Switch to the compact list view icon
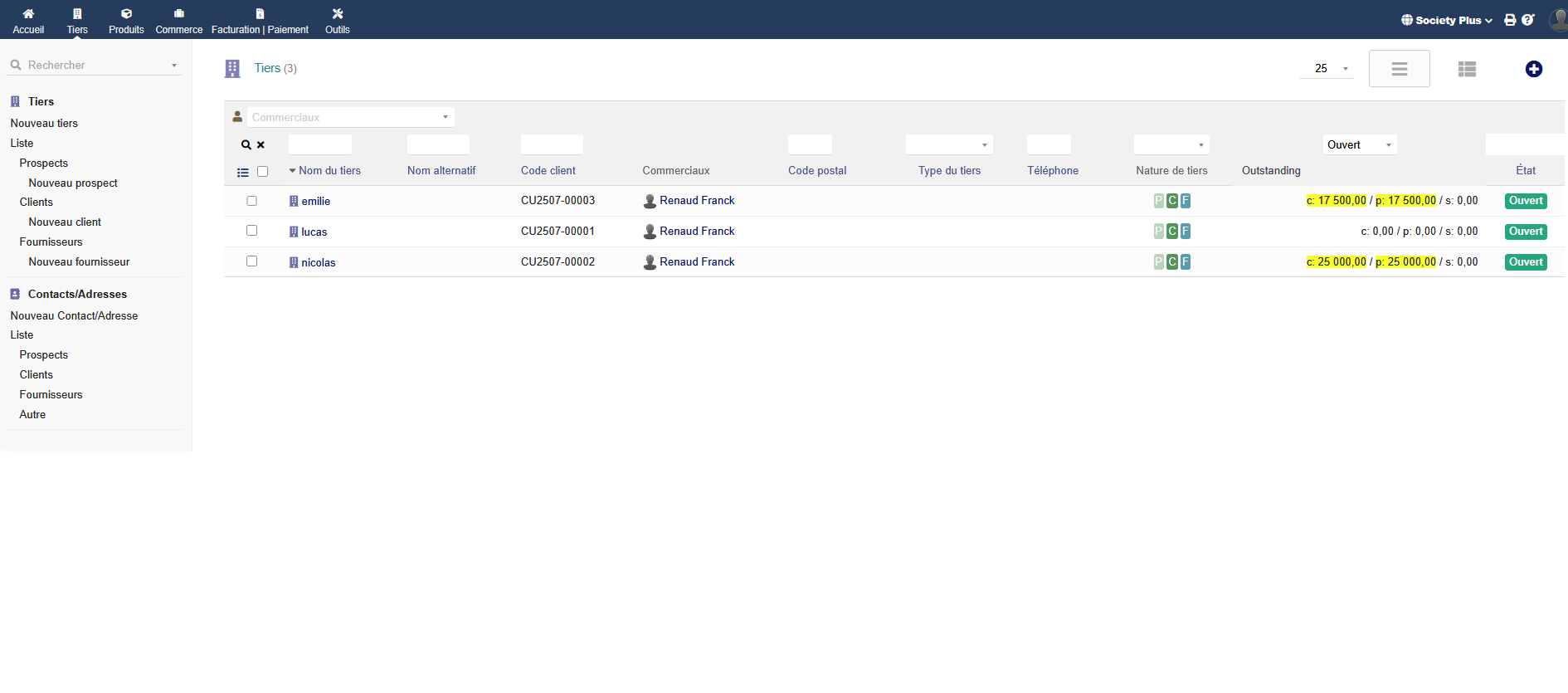The width and height of the screenshot is (1568, 693). 1399,69
